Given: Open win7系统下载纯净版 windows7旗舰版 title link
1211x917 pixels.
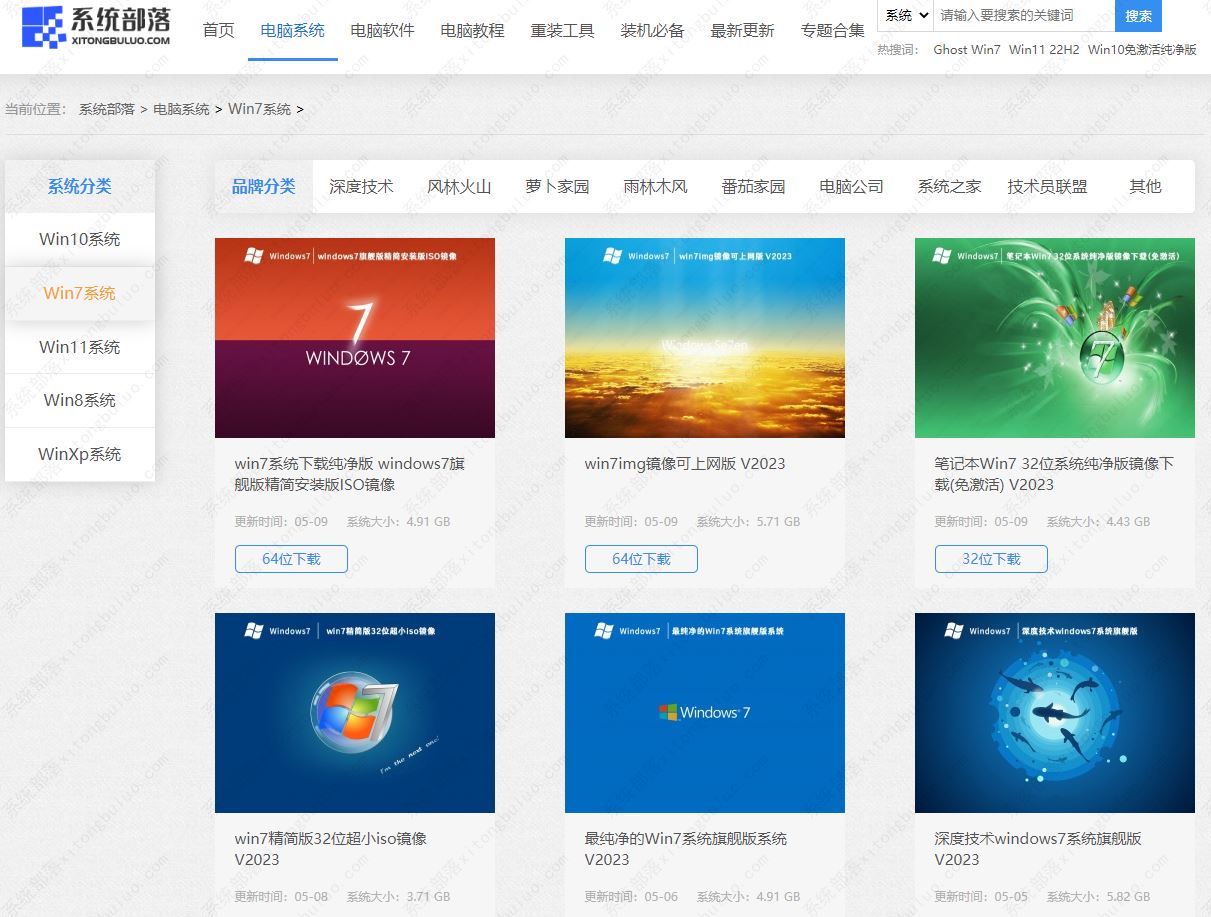Looking at the screenshot, I should (x=350, y=474).
